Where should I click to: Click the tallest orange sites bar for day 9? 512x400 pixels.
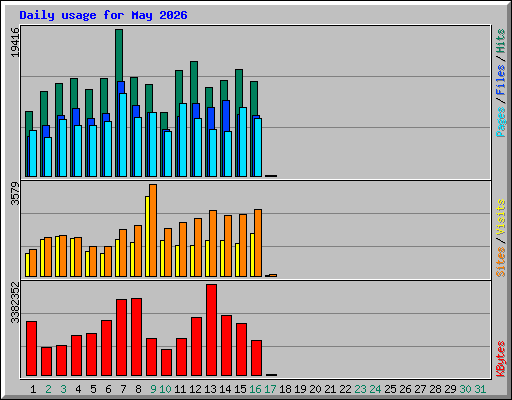point(153,230)
